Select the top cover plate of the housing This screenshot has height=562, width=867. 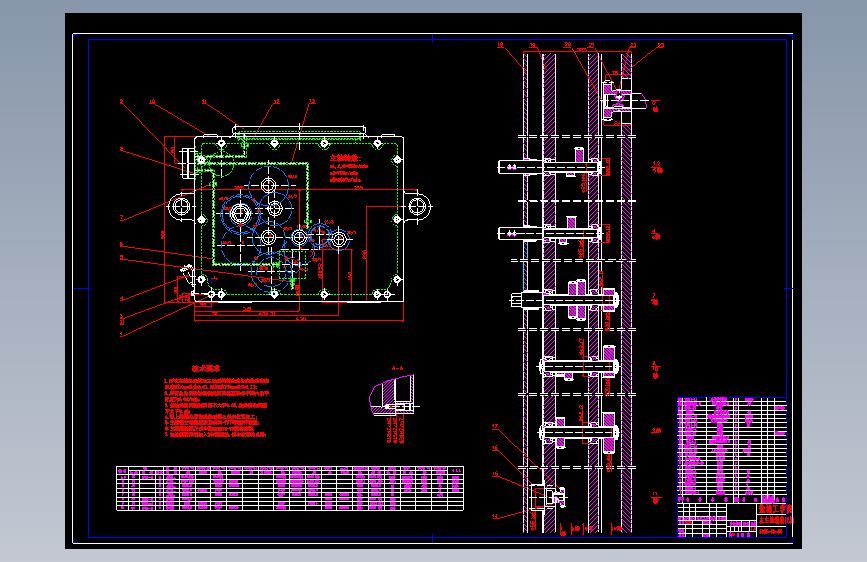coord(299,131)
